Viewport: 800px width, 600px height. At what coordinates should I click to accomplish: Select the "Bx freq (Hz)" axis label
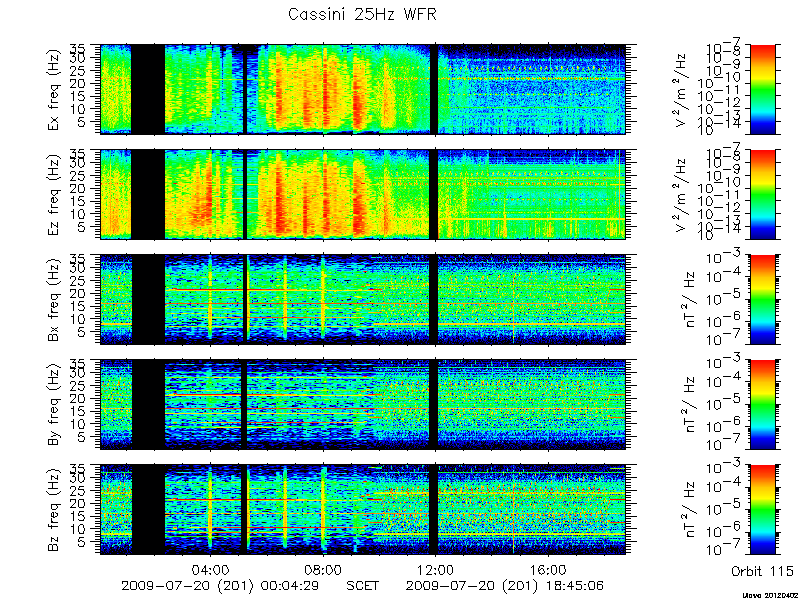(x=54, y=299)
